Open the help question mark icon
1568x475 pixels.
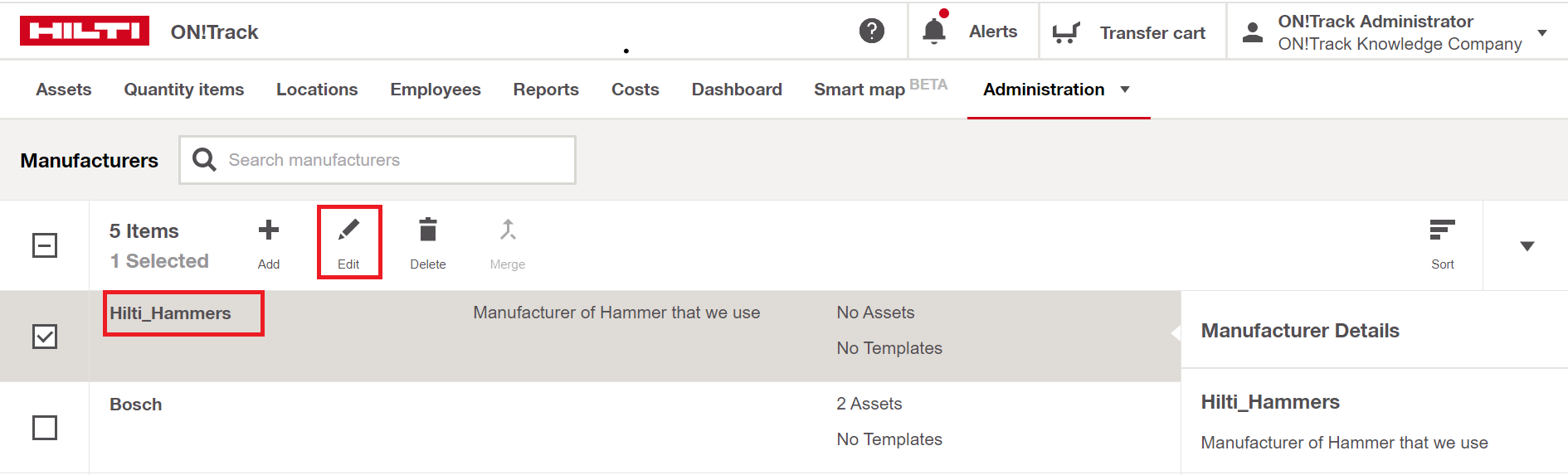pyautogui.click(x=871, y=31)
